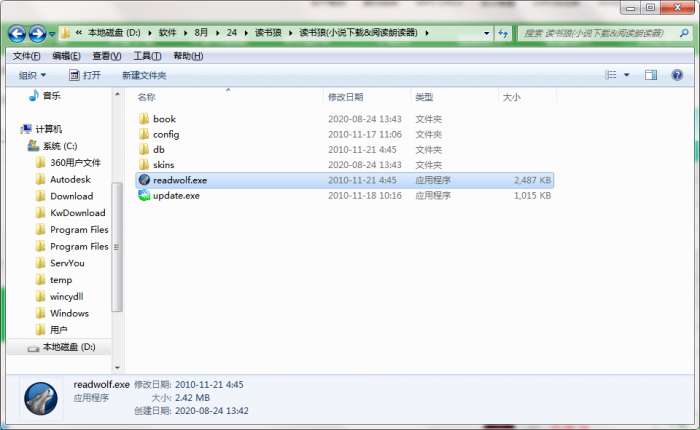Expand the hidden path chevron in address bar
The image size is (700, 430).
tap(79, 33)
